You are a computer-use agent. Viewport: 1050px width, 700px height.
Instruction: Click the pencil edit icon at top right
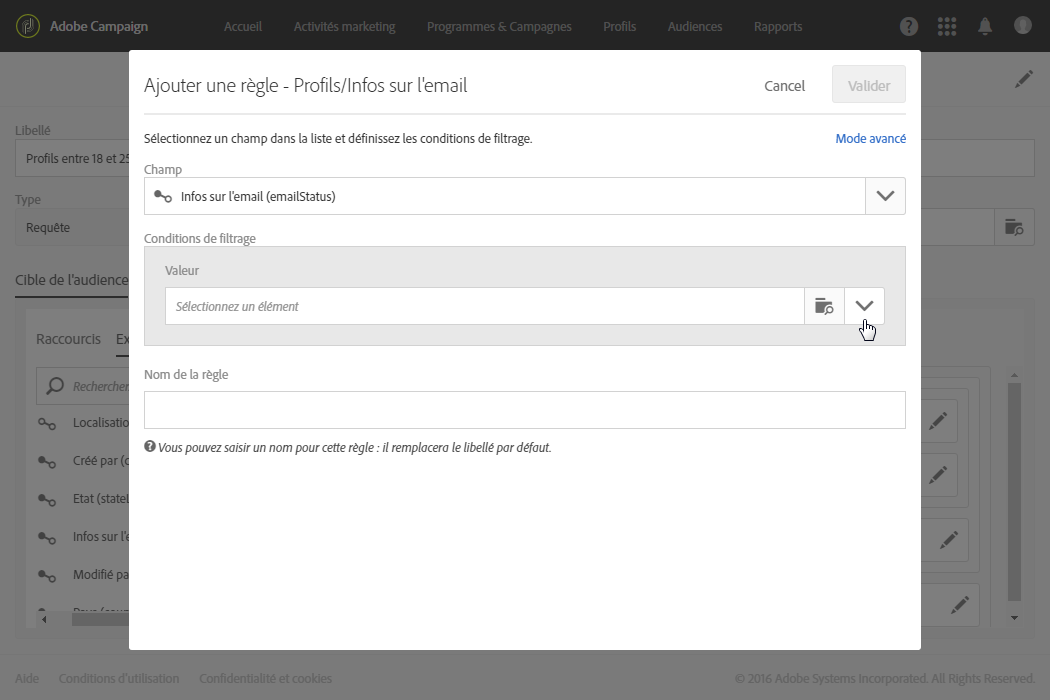coord(1023,79)
